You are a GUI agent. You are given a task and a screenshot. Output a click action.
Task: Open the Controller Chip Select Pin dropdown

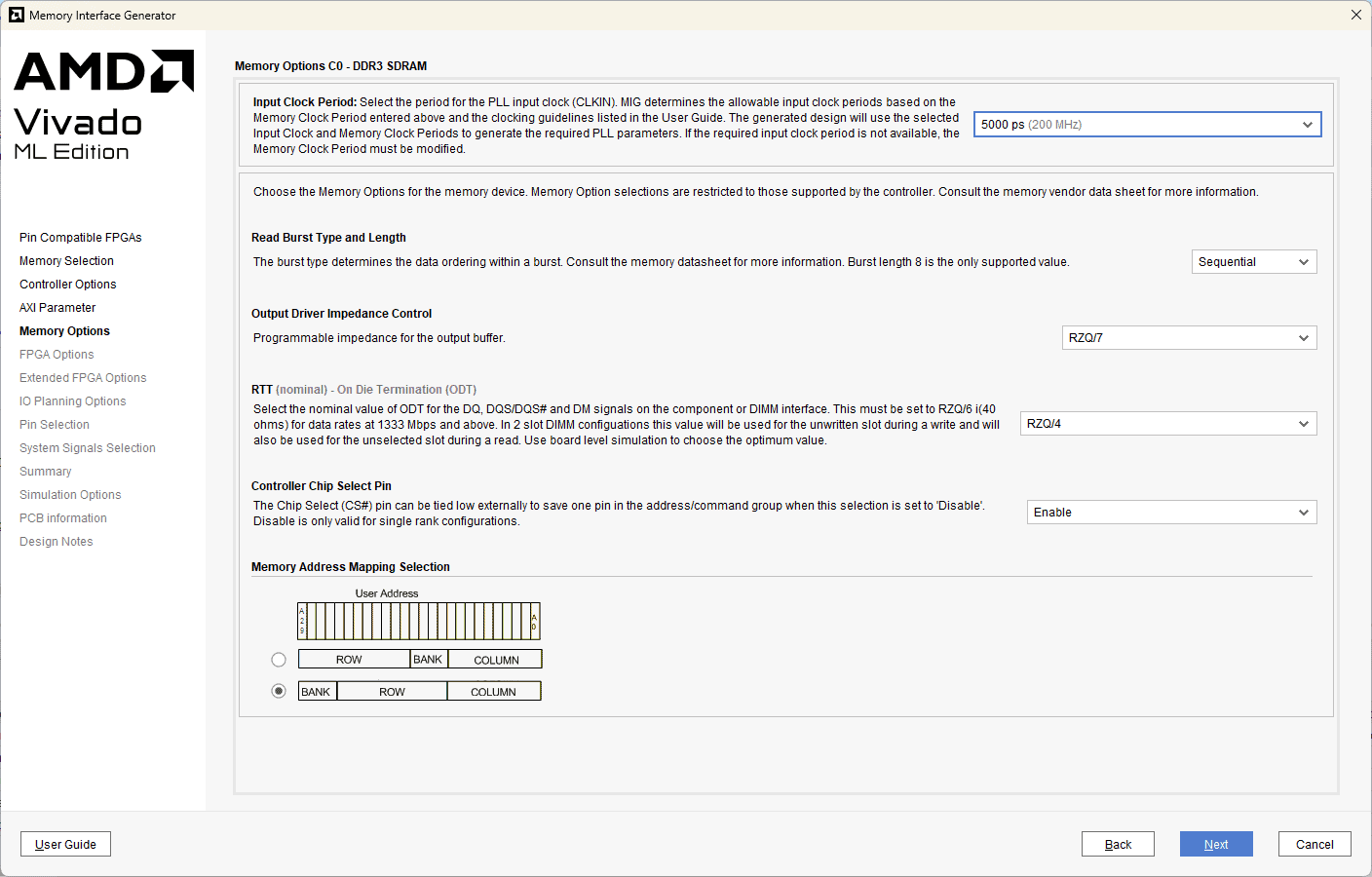[x=1170, y=513]
